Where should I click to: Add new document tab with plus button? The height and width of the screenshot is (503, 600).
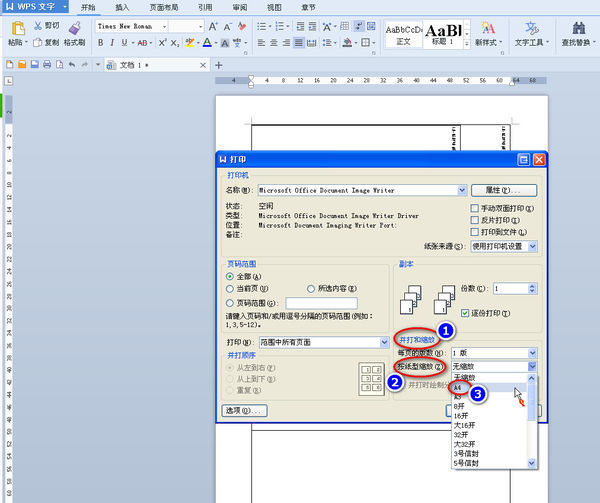[x=218, y=65]
